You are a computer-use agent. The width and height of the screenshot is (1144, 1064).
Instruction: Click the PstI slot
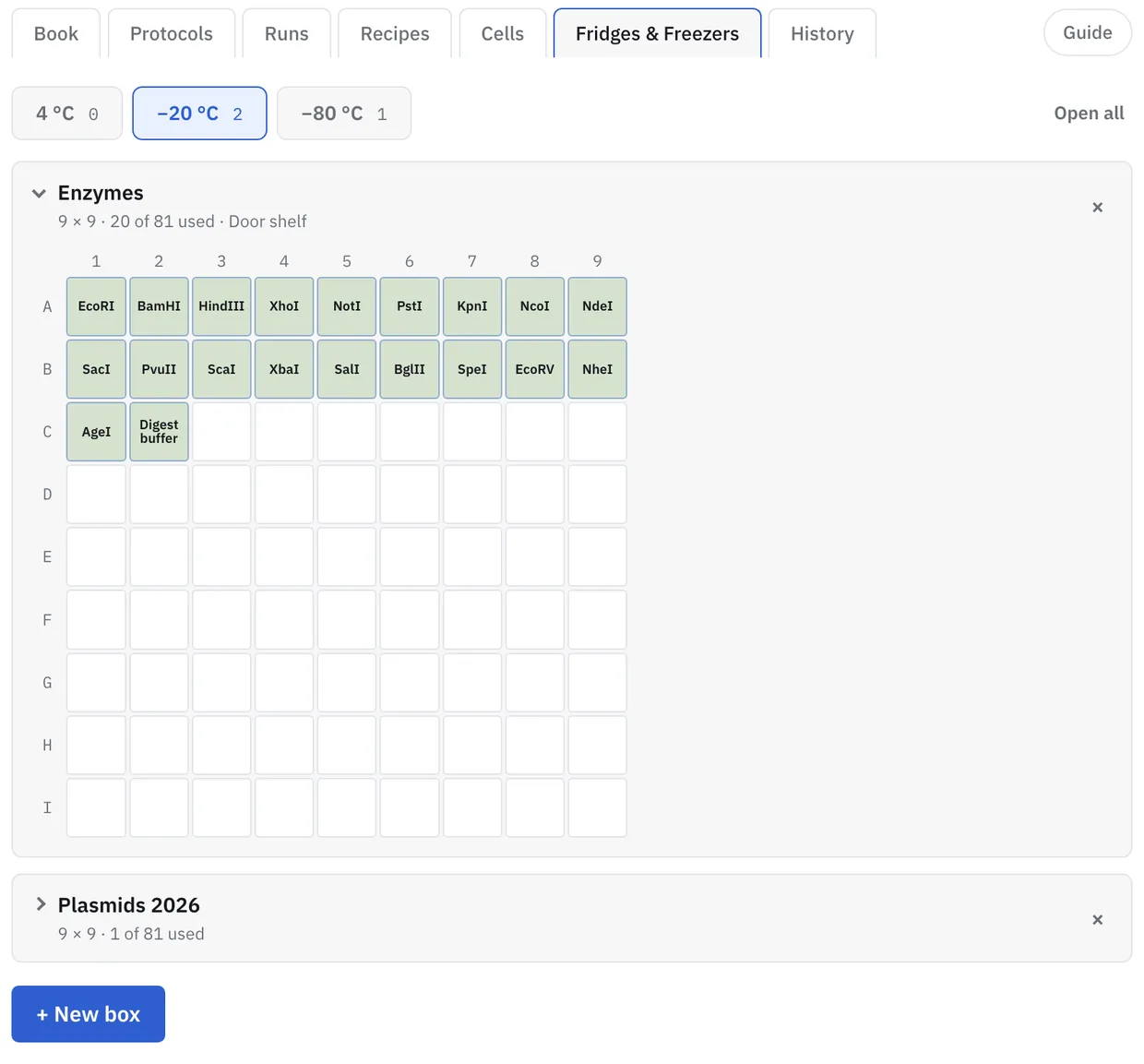[410, 306]
